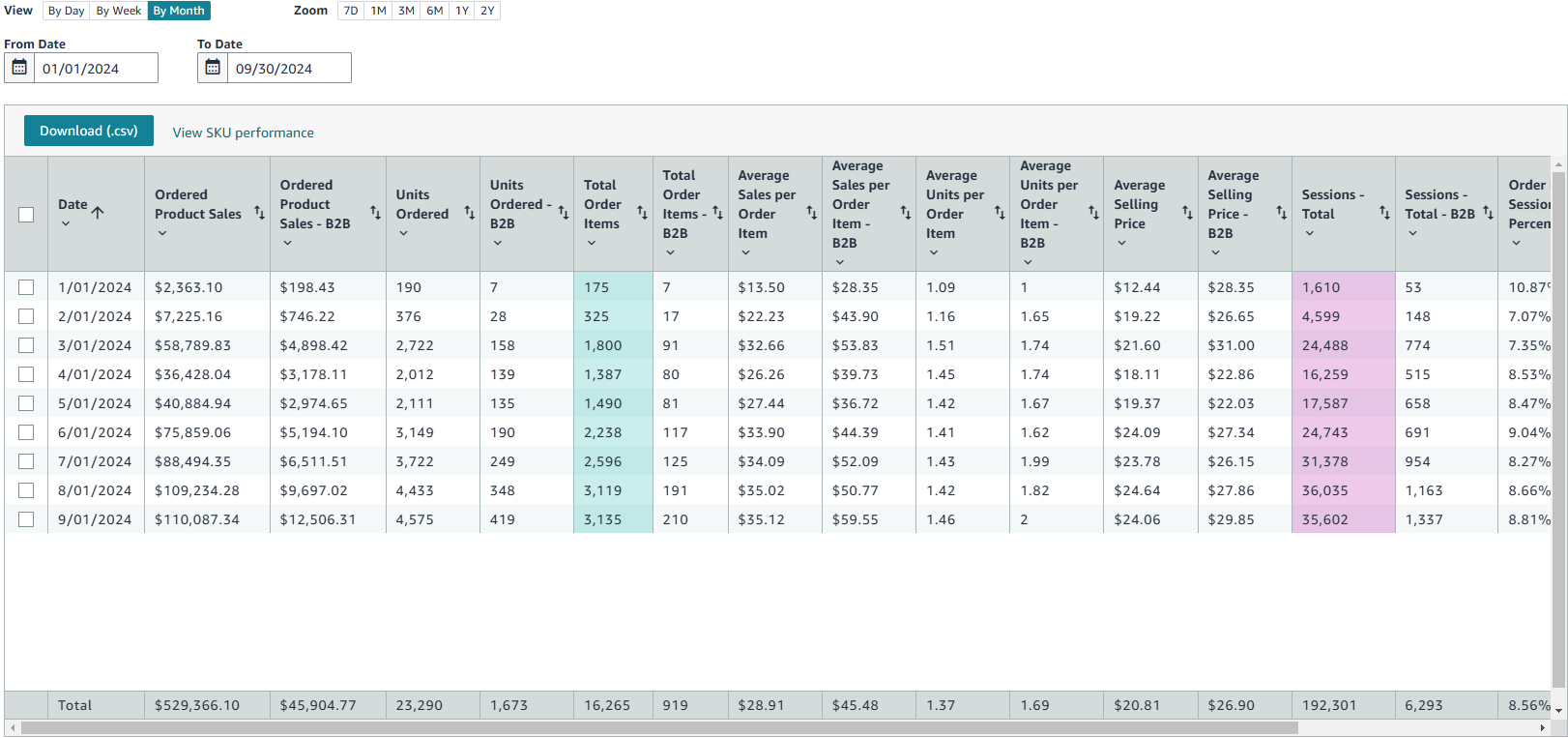Click the sort arrows for Average Units per Order Item
The width and height of the screenshot is (1568, 738).
pyautogui.click(x=1000, y=213)
